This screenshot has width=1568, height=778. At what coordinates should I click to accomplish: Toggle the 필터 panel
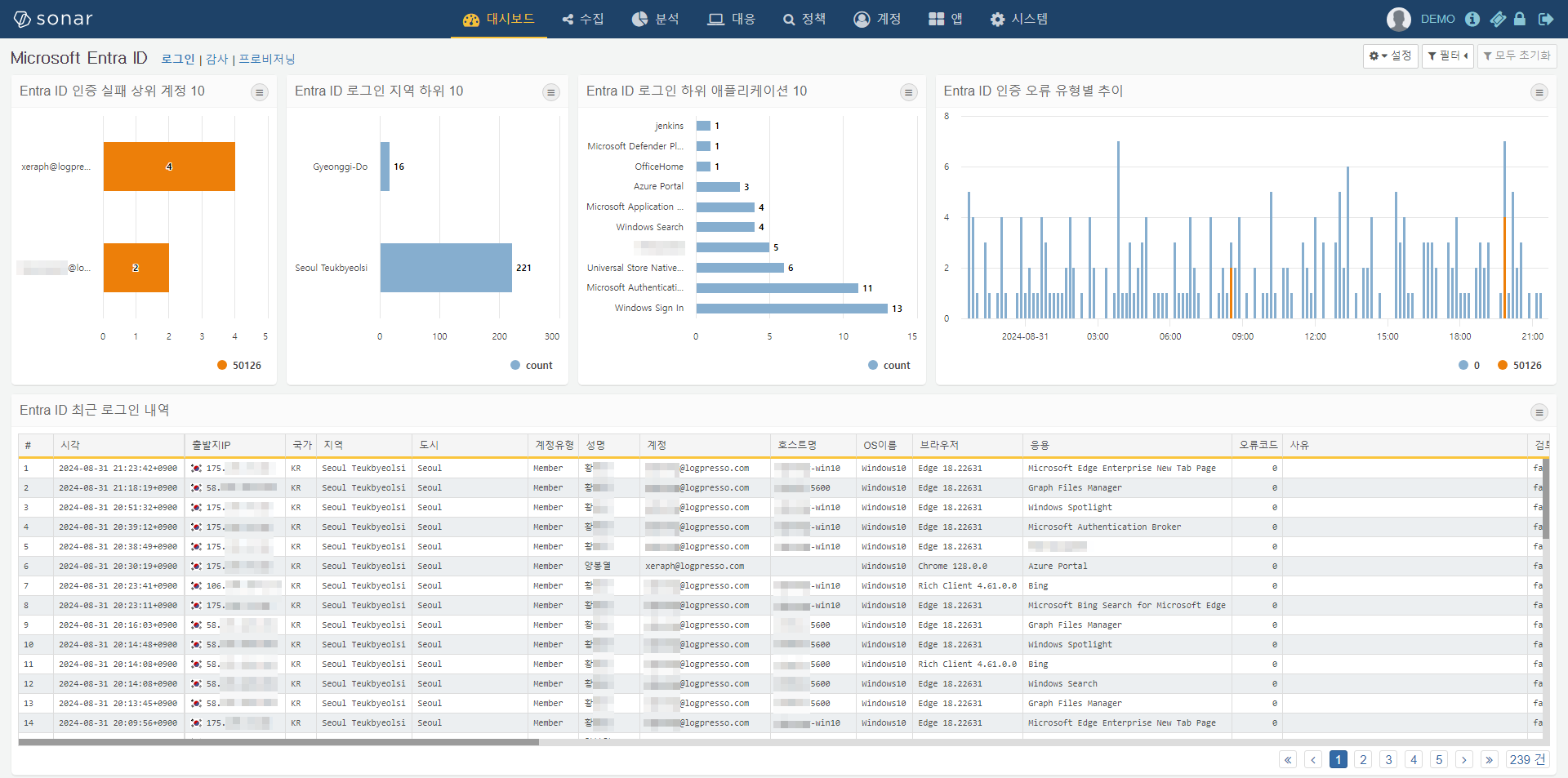pos(1448,56)
